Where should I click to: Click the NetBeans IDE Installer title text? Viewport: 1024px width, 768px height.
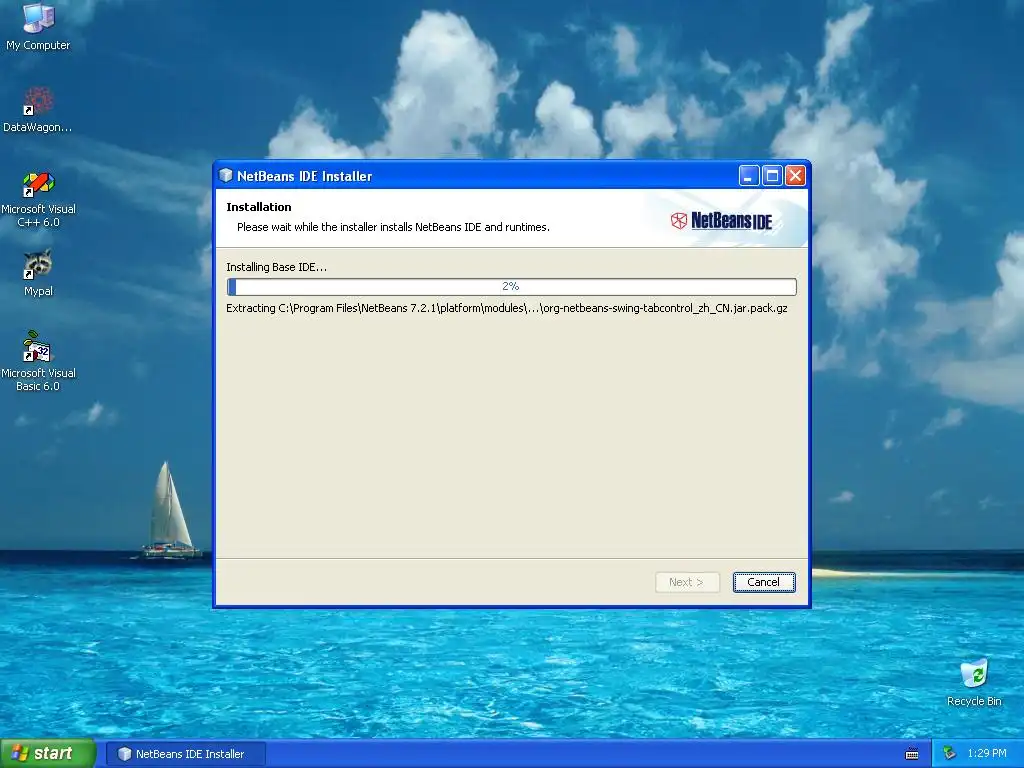click(304, 176)
